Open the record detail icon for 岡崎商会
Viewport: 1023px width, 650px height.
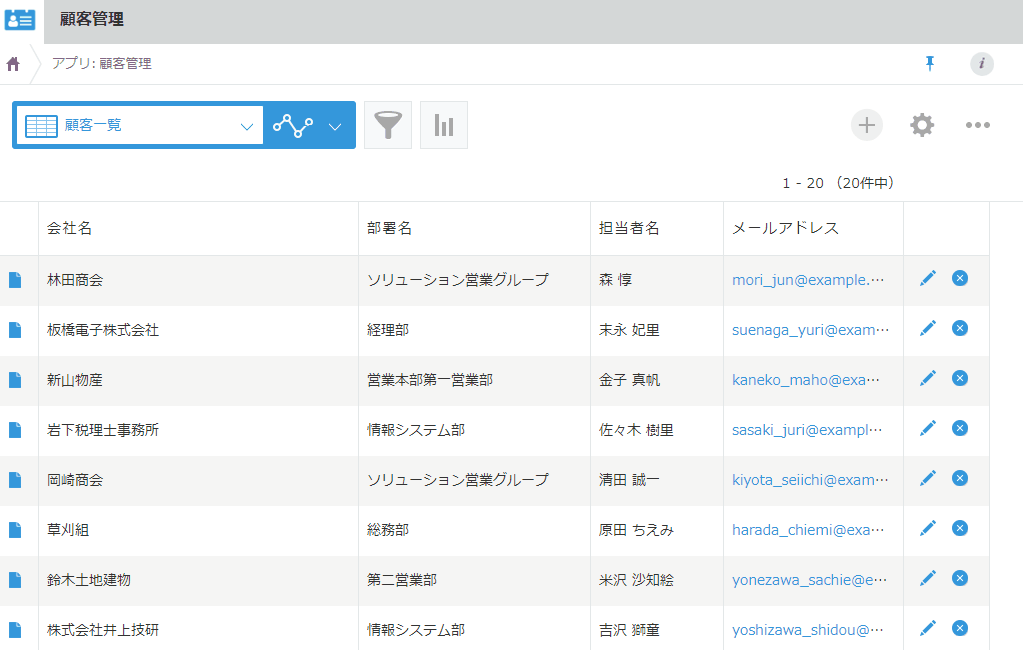[14, 478]
